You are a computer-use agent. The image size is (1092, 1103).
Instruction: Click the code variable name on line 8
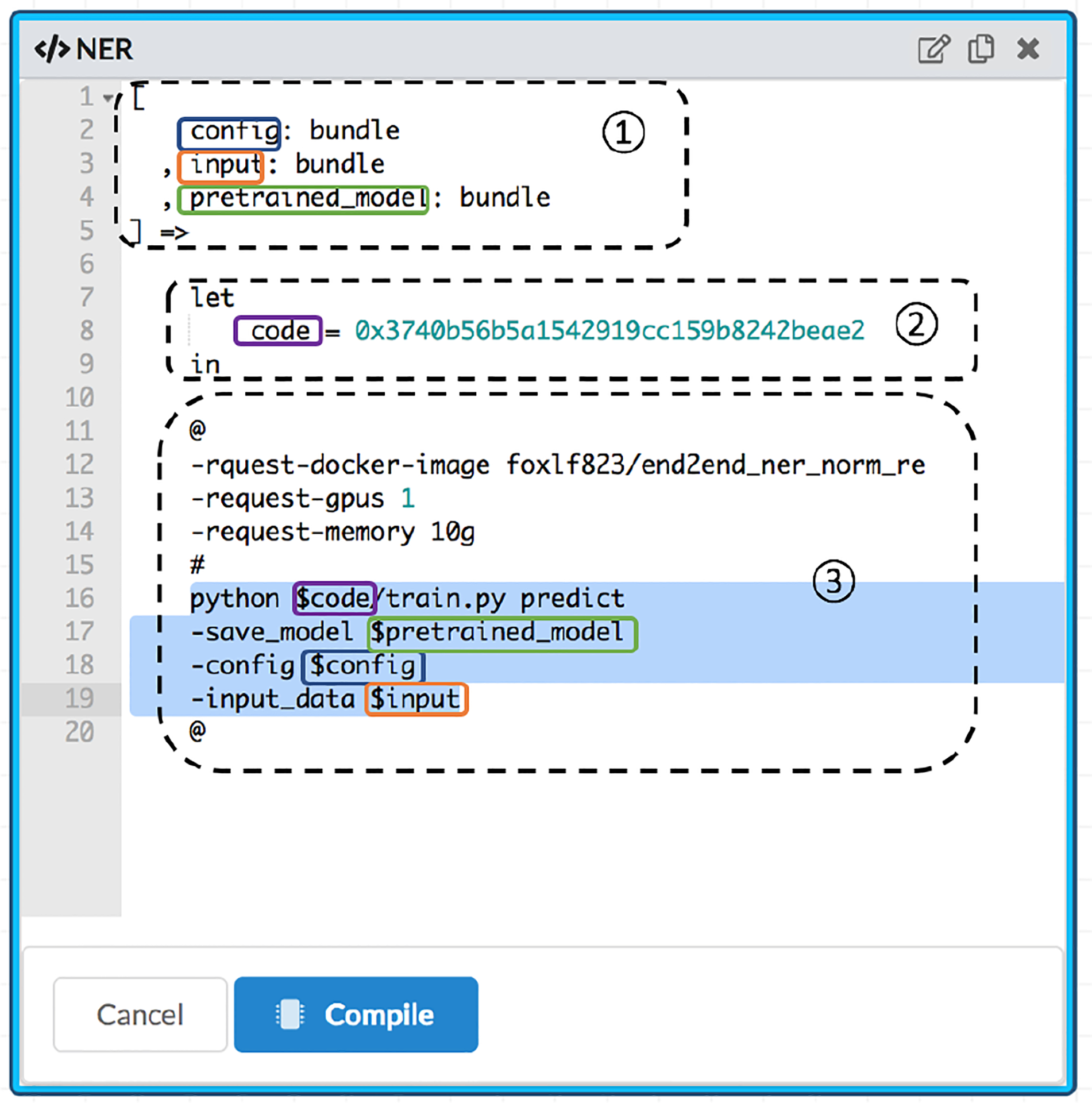[279, 331]
